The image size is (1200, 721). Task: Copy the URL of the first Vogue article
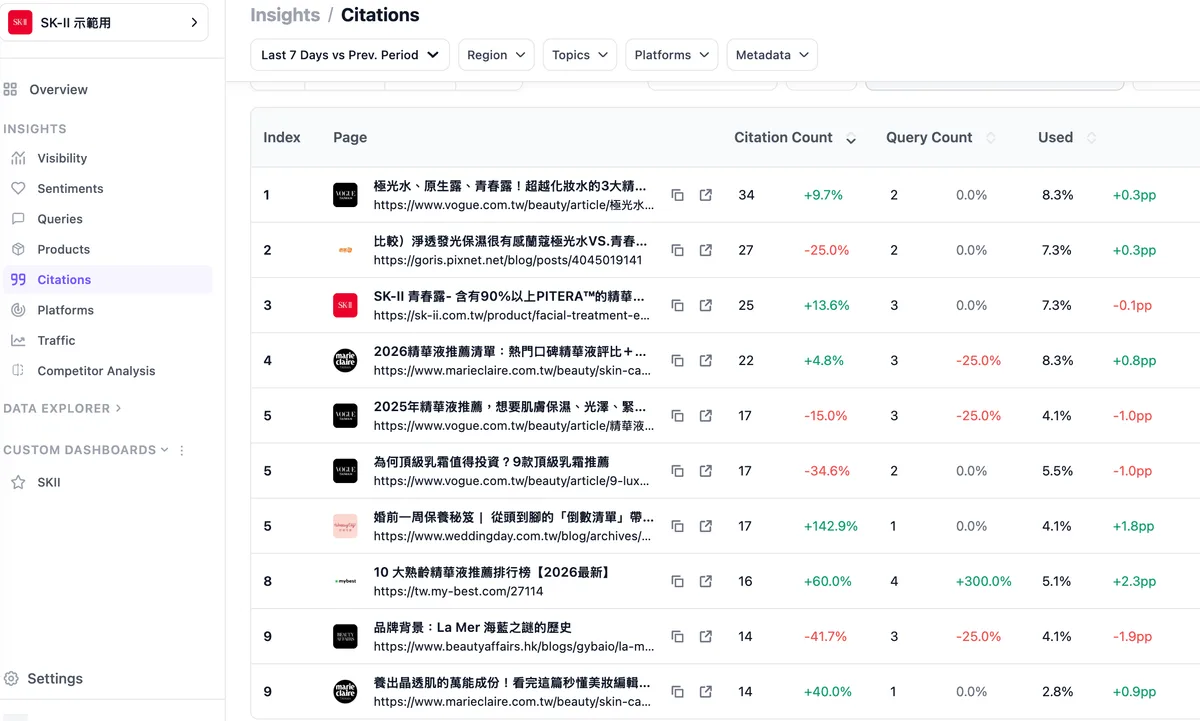coord(677,195)
